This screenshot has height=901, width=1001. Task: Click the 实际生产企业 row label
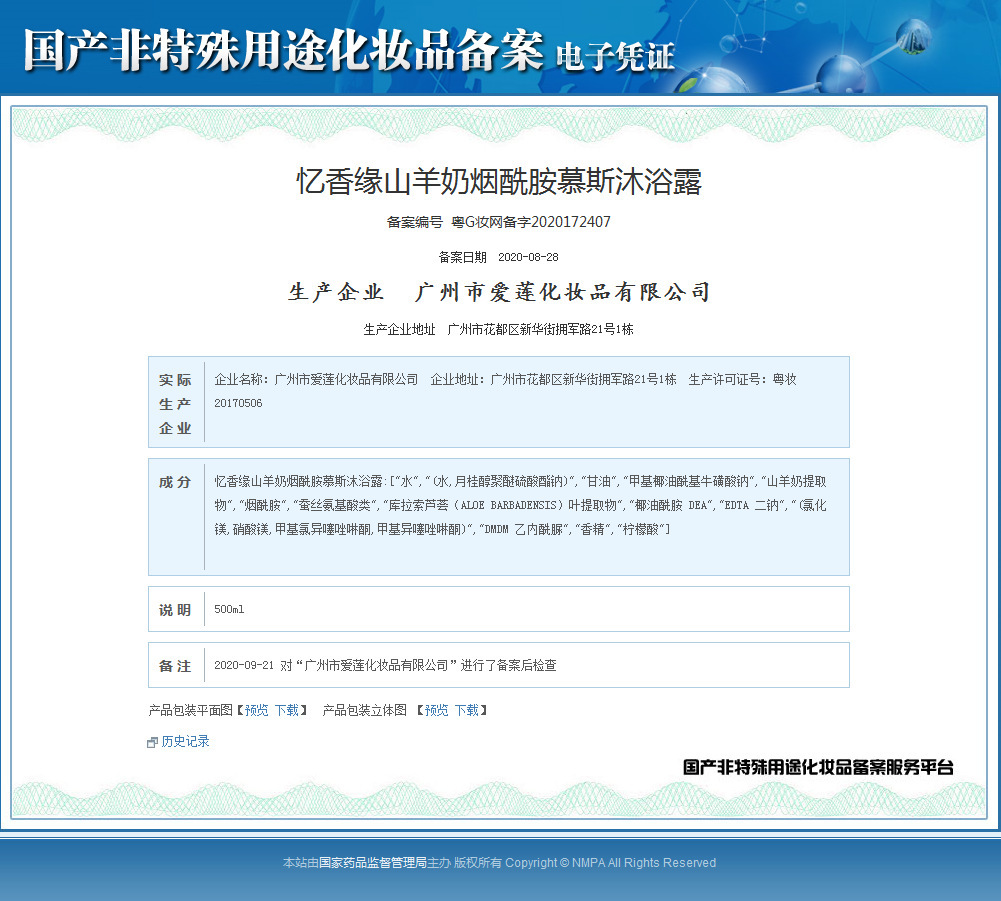pos(175,404)
